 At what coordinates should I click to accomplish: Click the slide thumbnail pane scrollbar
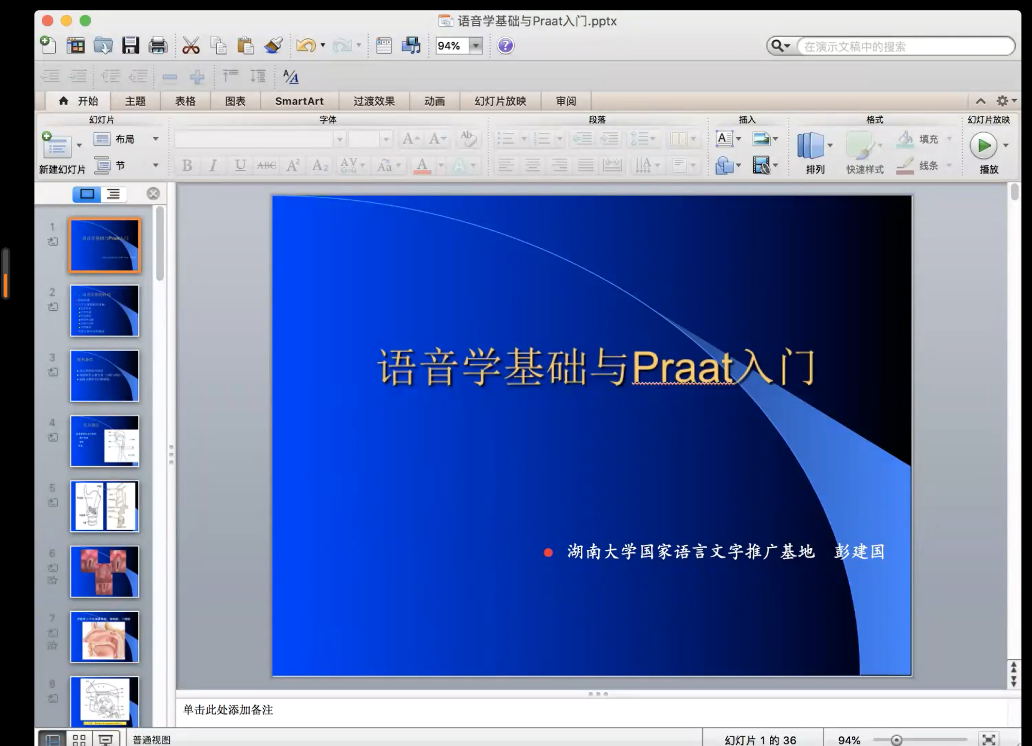159,244
